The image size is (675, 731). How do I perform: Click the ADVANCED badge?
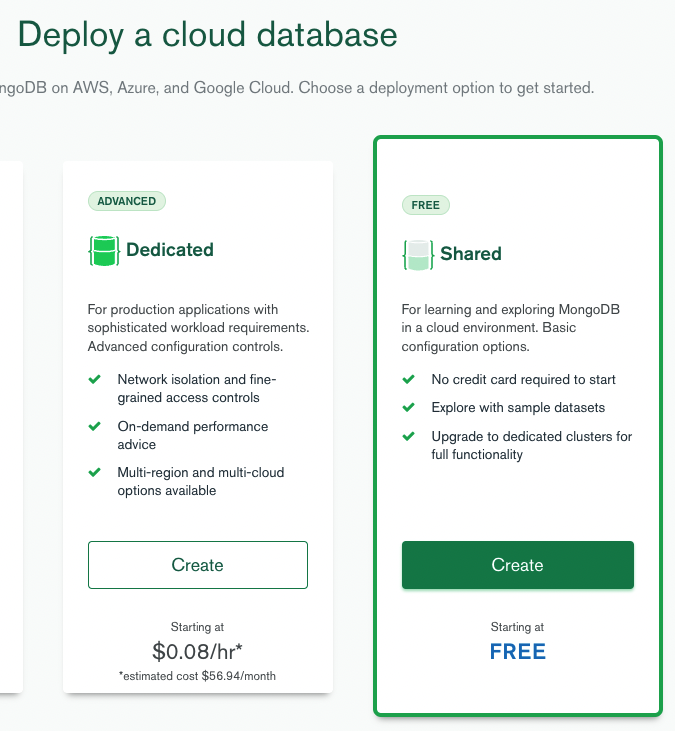pyautogui.click(x=127, y=201)
